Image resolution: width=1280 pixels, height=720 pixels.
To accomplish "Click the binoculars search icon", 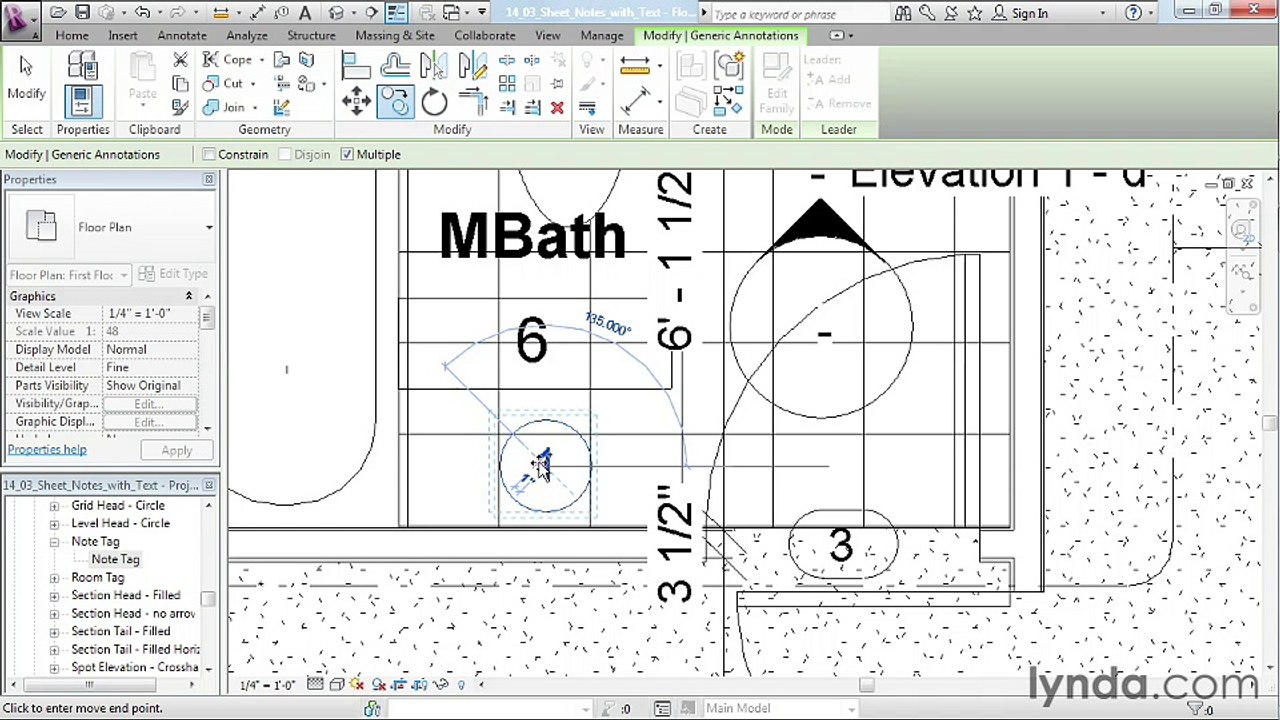I will click(x=903, y=13).
